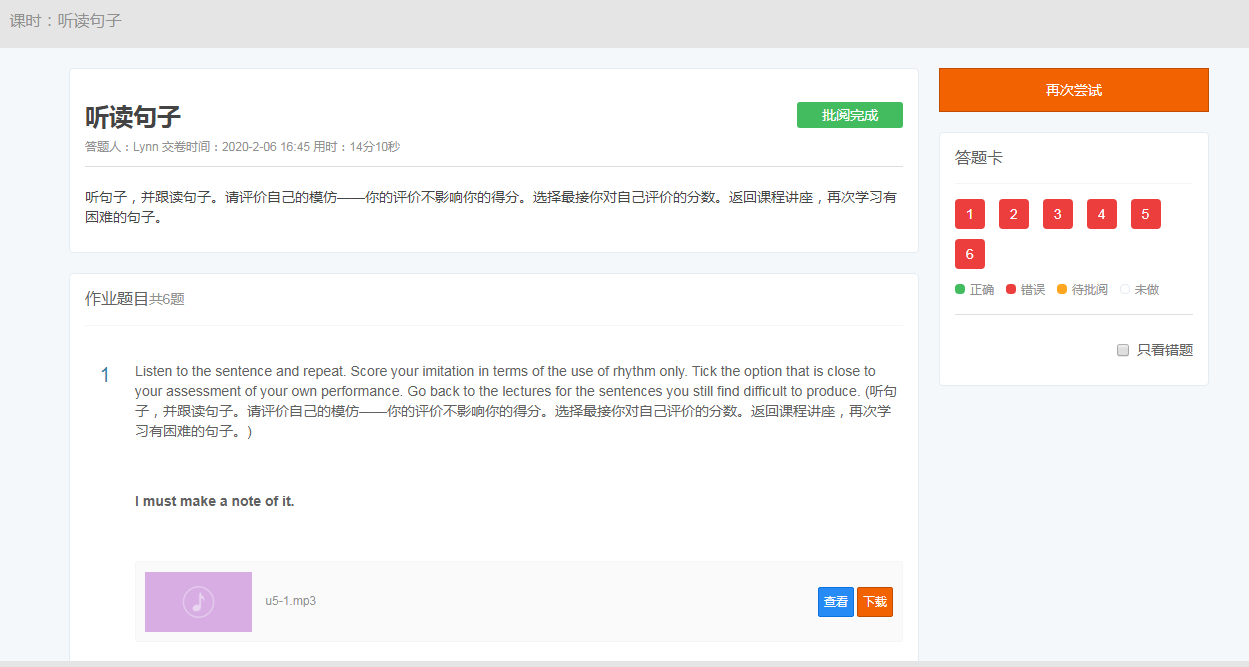The height and width of the screenshot is (667, 1249).
Task: Click the 未做 legend item
Action: [1140, 289]
